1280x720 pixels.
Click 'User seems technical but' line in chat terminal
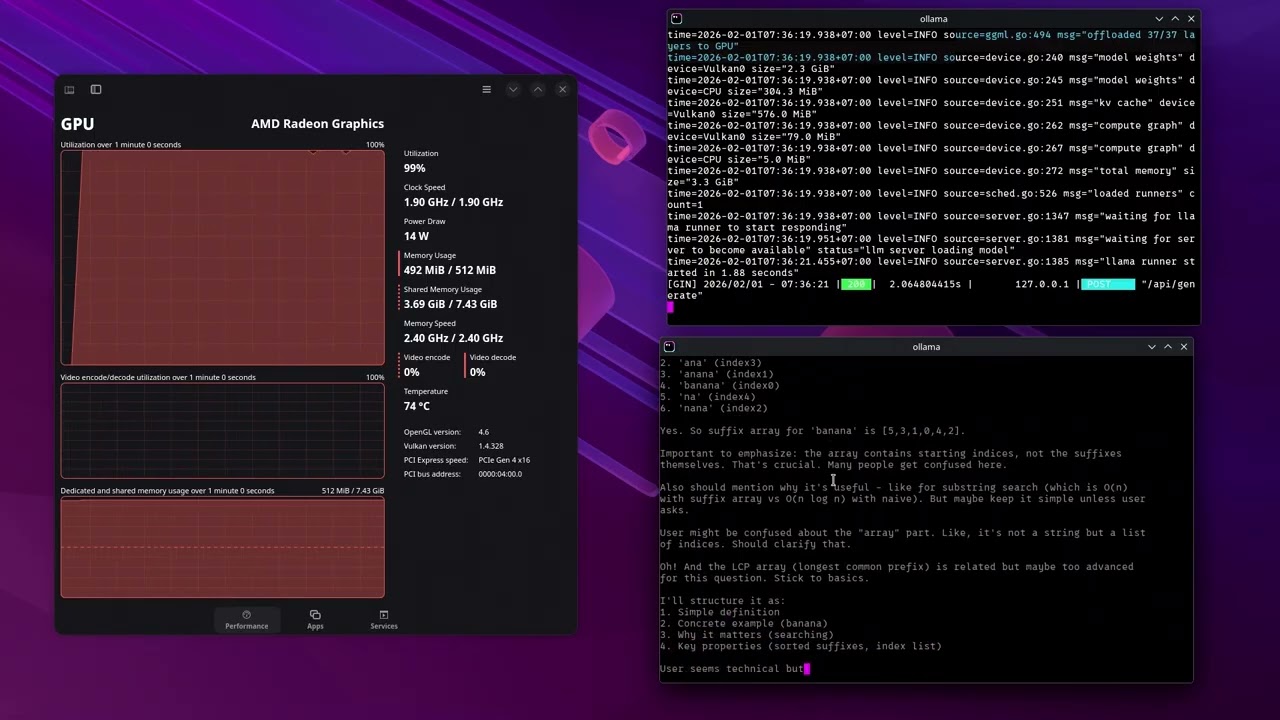(x=732, y=669)
